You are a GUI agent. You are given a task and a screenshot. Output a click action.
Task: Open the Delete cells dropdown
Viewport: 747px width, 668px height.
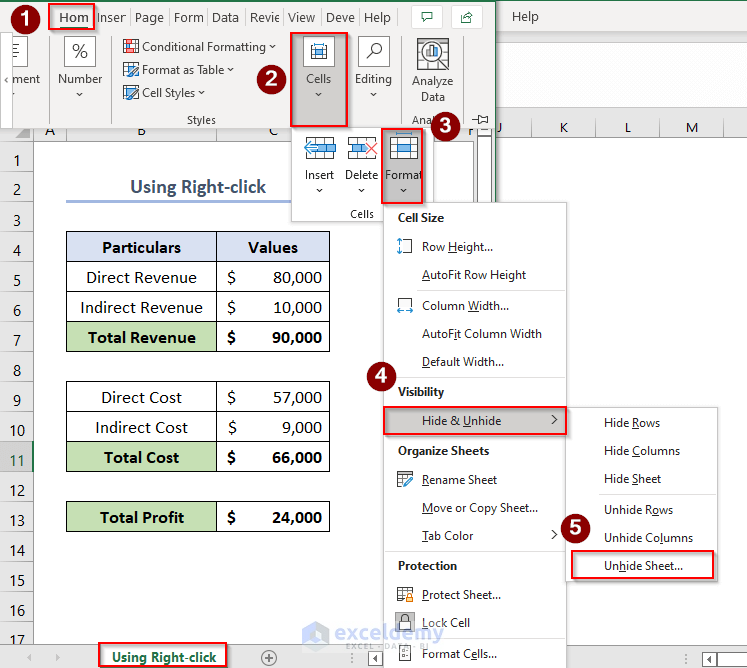(x=361, y=190)
